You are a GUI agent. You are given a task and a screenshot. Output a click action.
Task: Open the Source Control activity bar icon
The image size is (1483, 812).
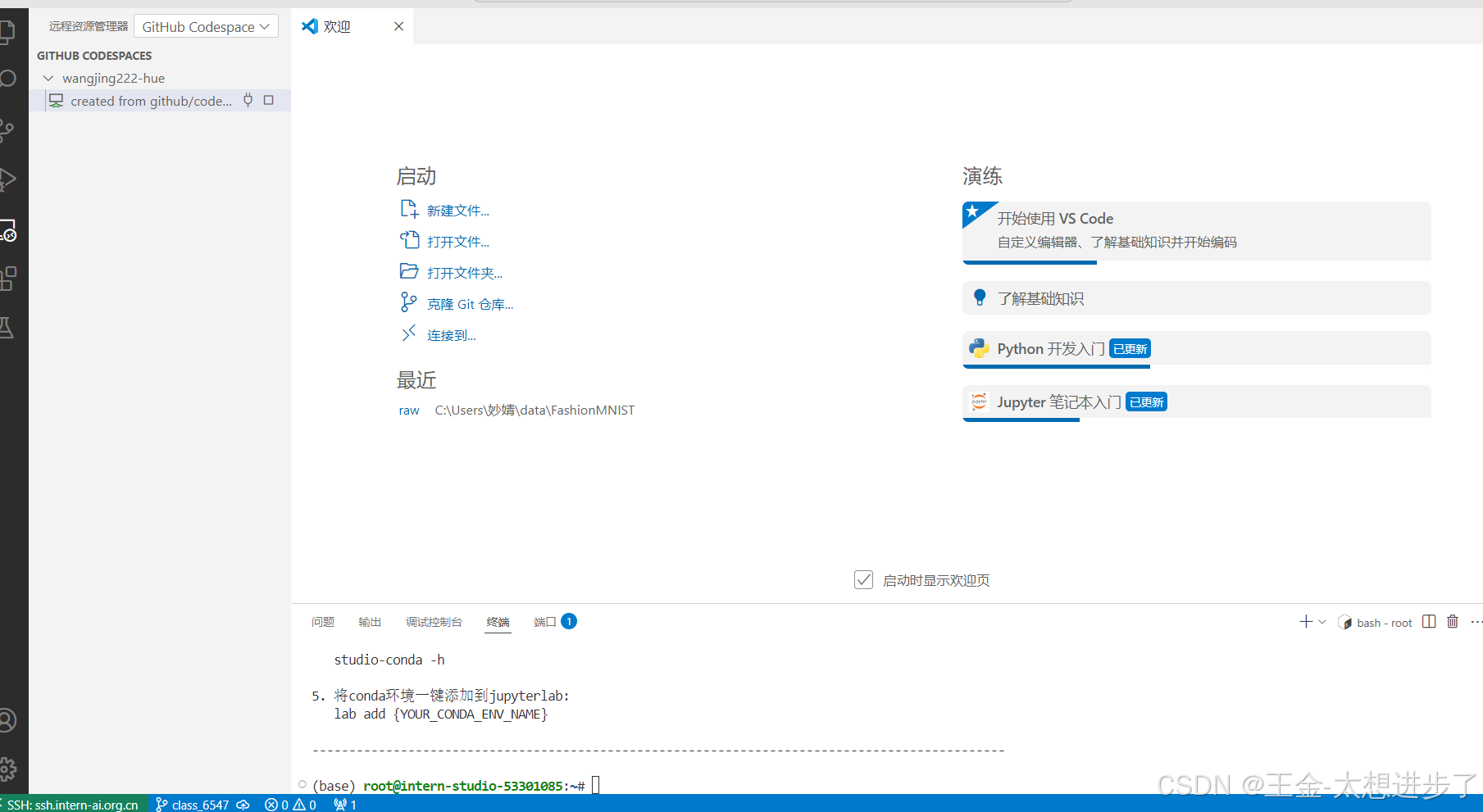[7, 131]
